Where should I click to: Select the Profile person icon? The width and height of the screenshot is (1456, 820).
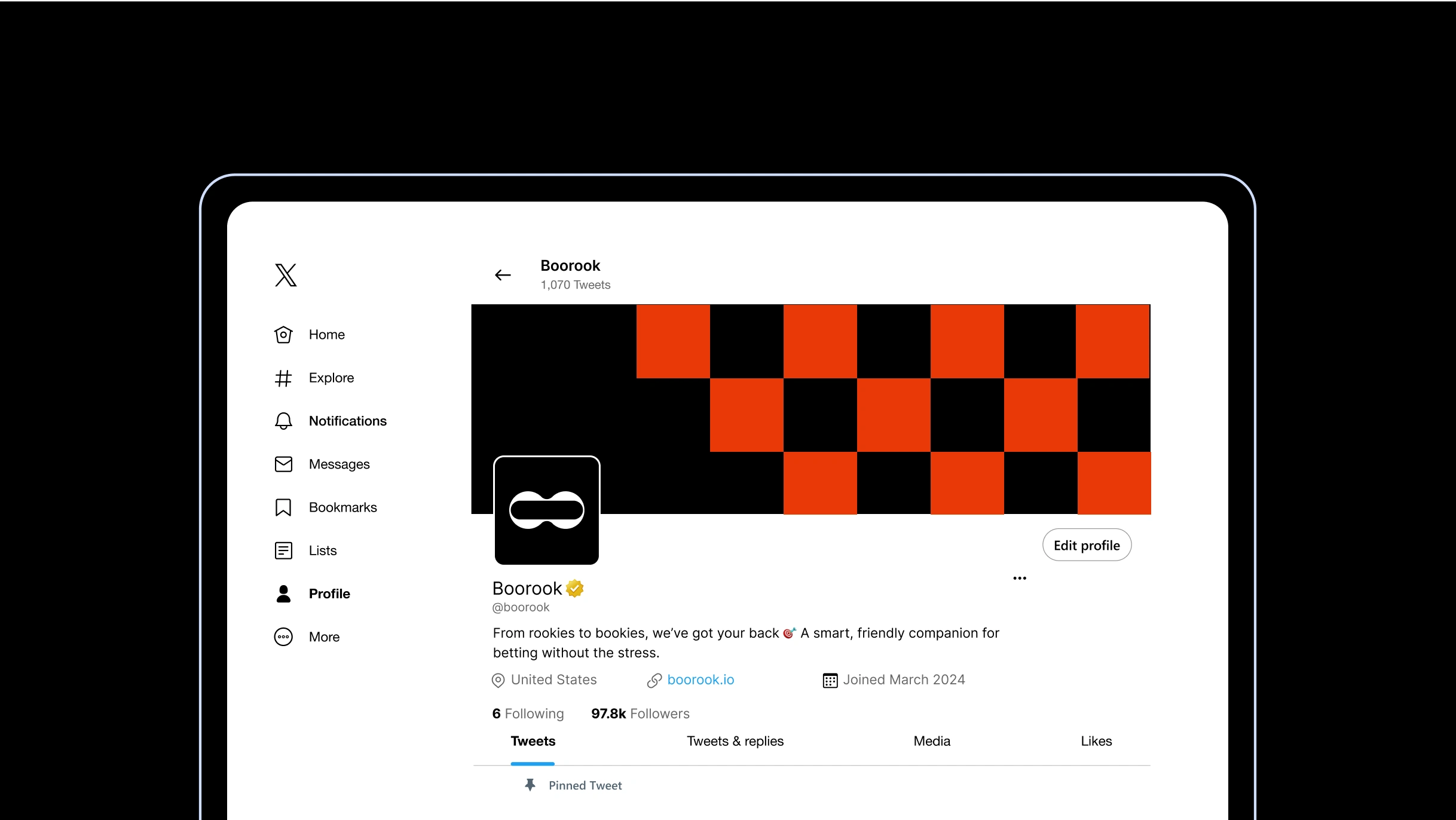[x=283, y=593]
